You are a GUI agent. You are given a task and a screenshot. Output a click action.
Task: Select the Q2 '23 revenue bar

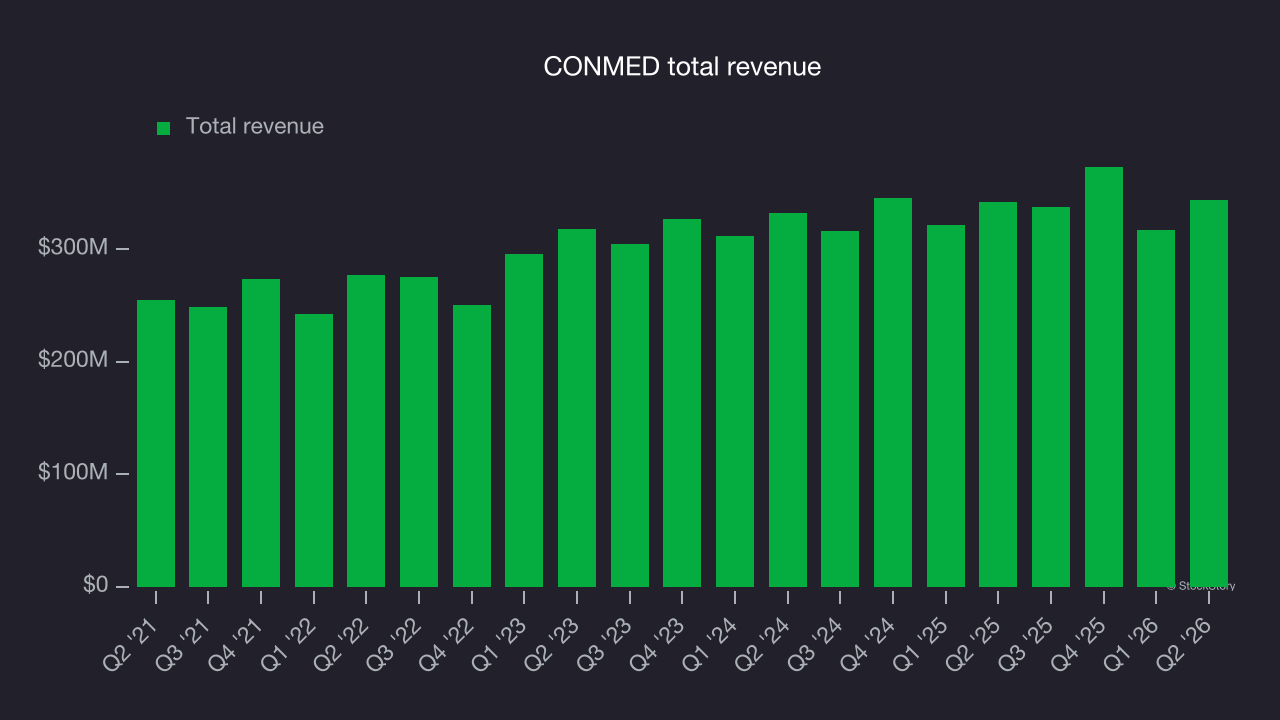click(x=577, y=408)
